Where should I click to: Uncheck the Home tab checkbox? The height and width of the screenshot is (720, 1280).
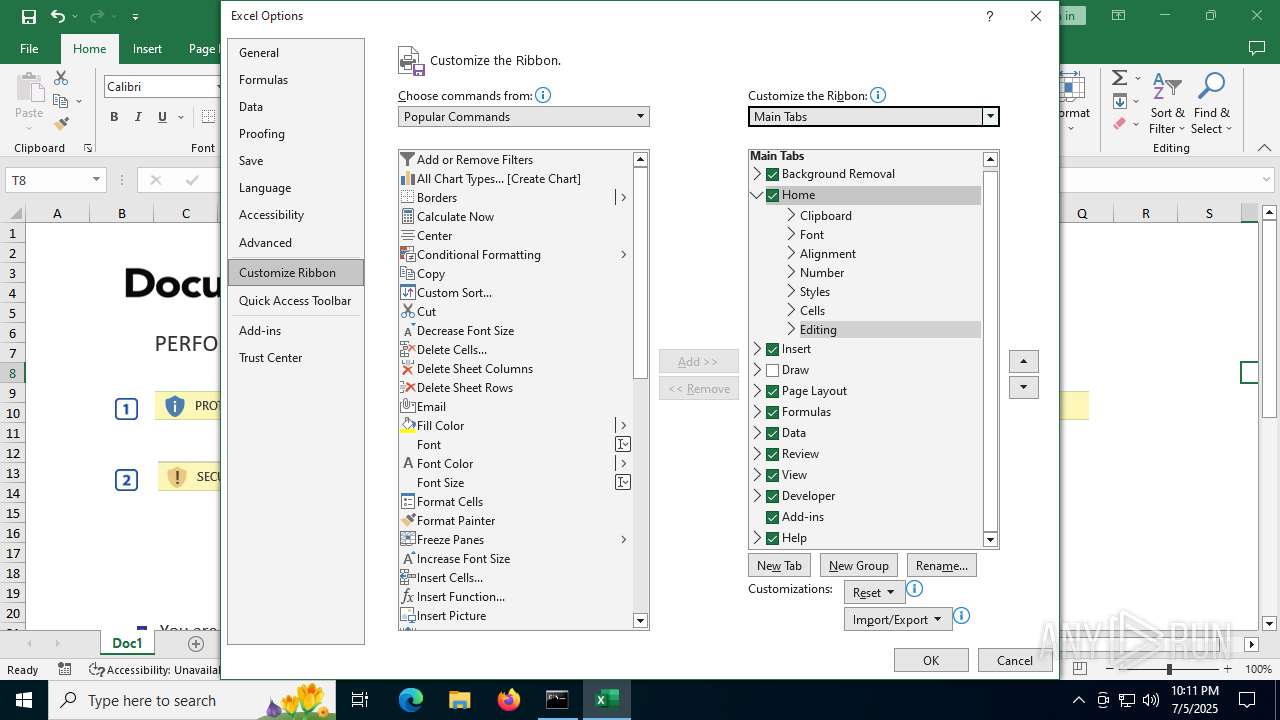coord(772,195)
